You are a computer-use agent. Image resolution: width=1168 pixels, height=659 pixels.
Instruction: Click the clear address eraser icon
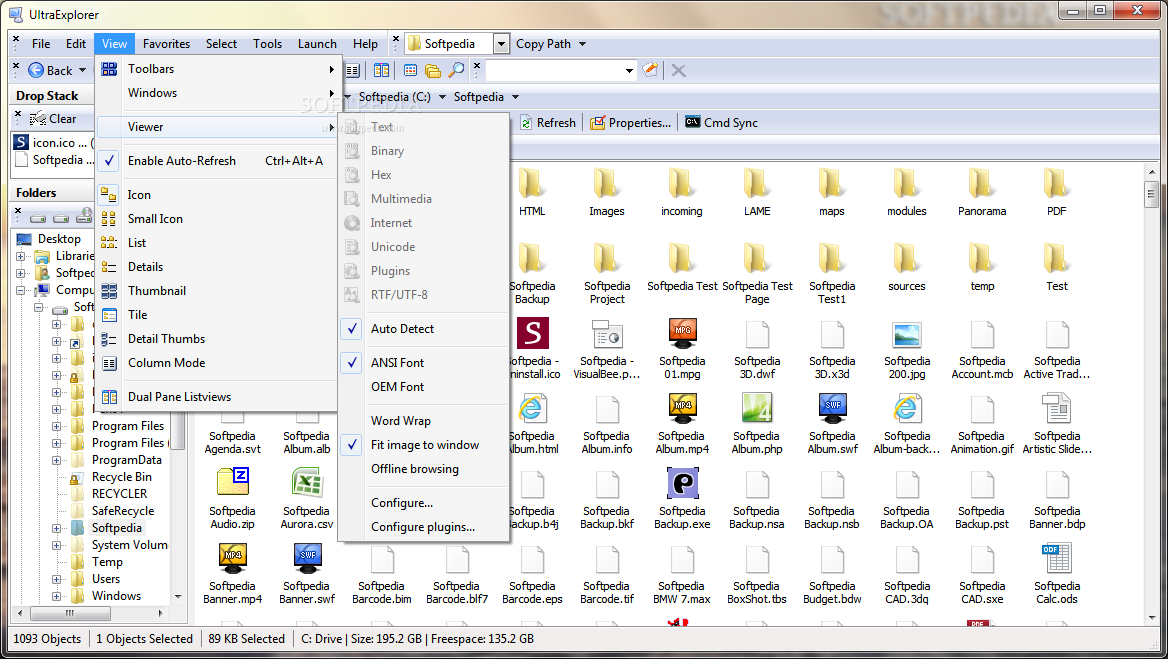point(650,70)
